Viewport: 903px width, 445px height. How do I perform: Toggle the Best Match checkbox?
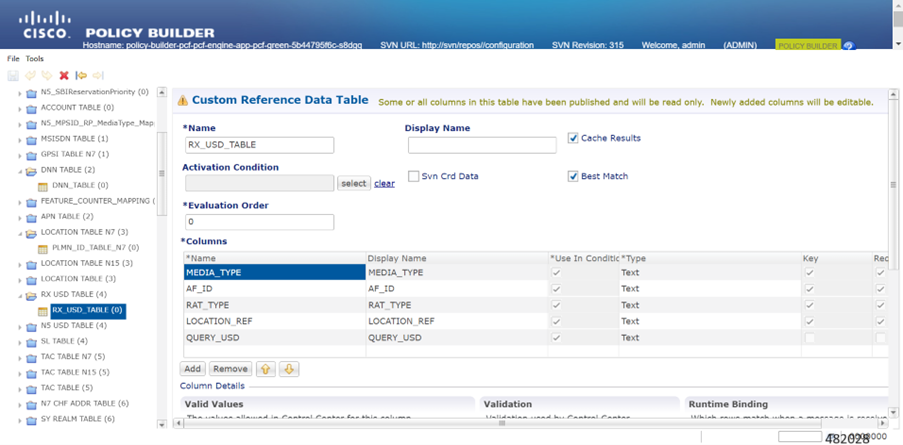573,176
